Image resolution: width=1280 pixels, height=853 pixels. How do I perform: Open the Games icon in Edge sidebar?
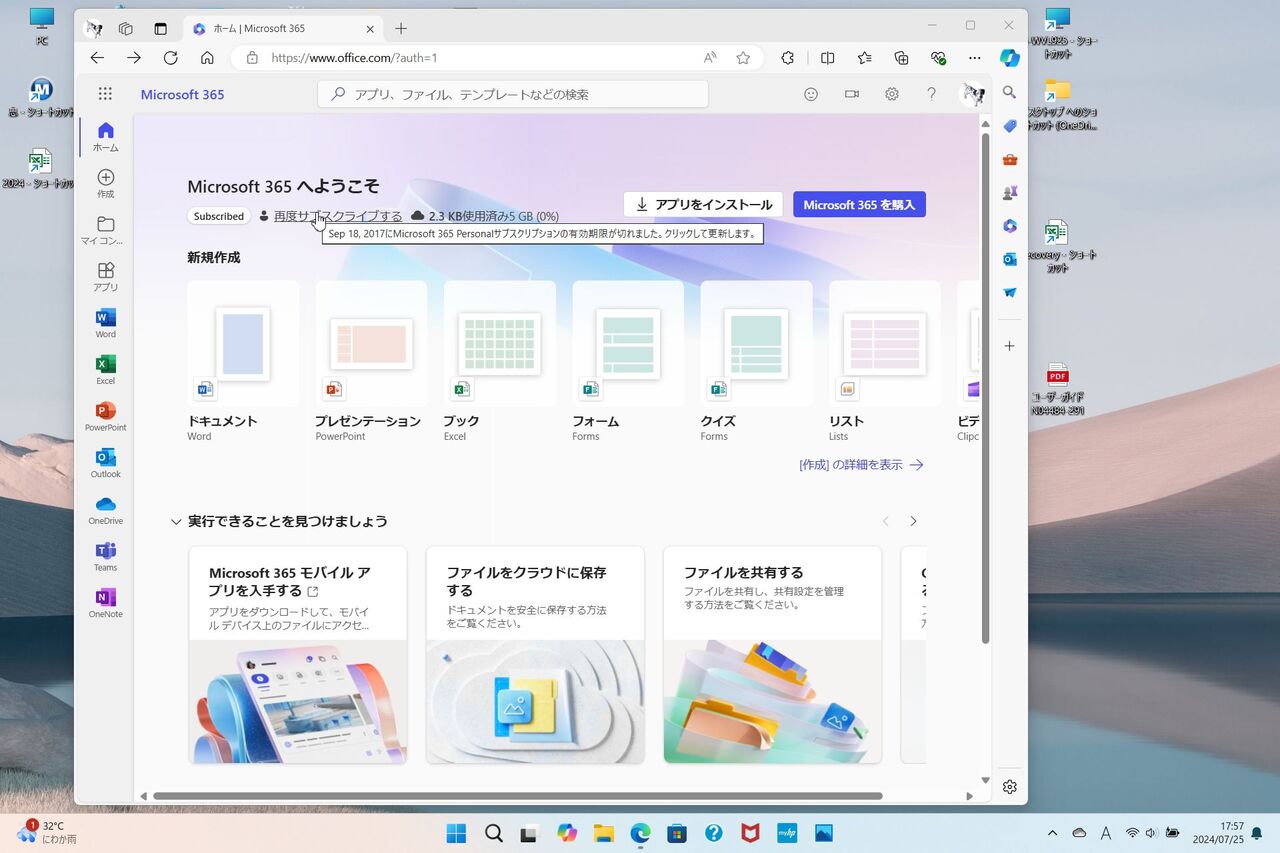point(1010,192)
